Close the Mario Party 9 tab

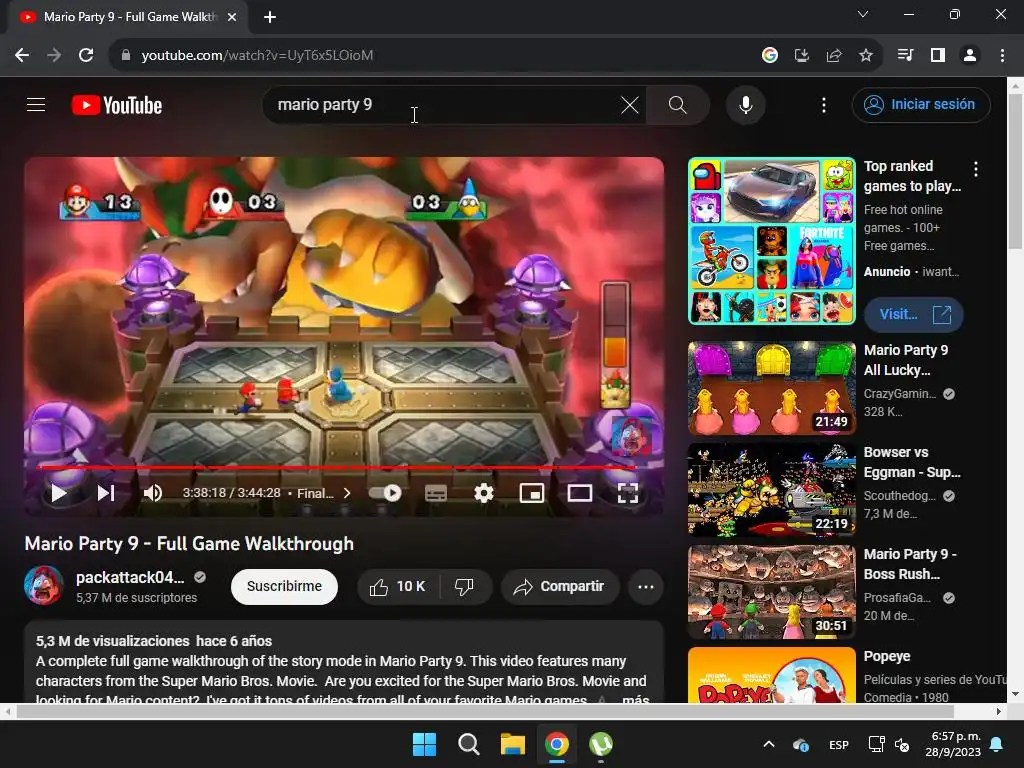232,17
